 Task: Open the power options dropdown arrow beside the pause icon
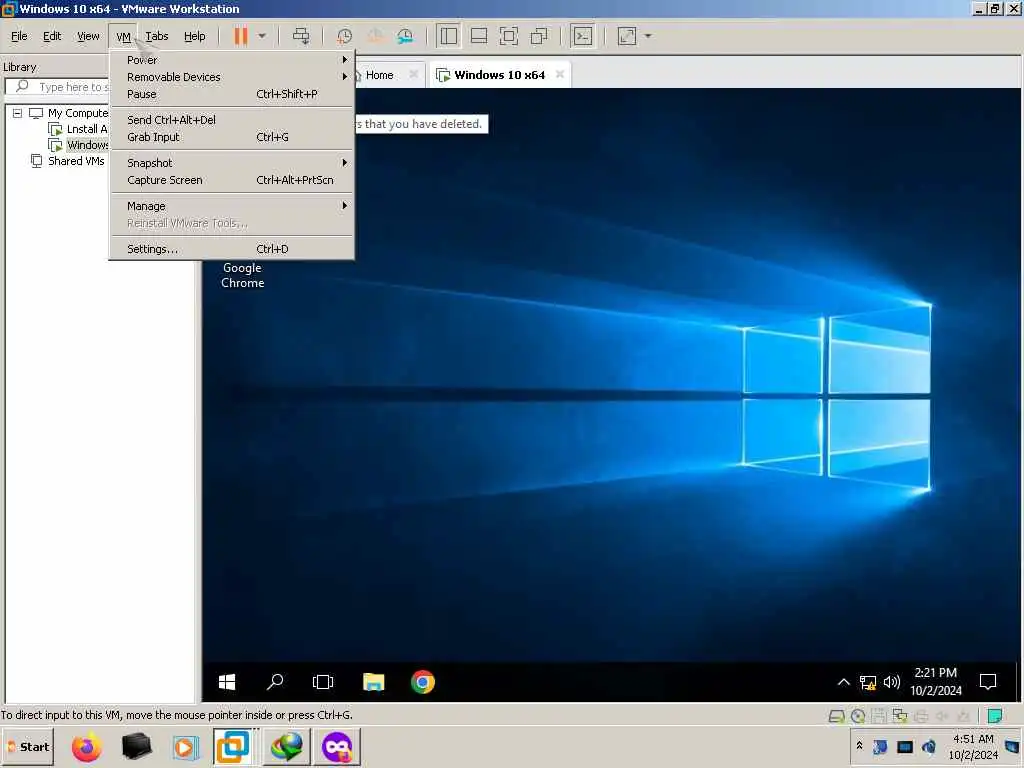[262, 36]
